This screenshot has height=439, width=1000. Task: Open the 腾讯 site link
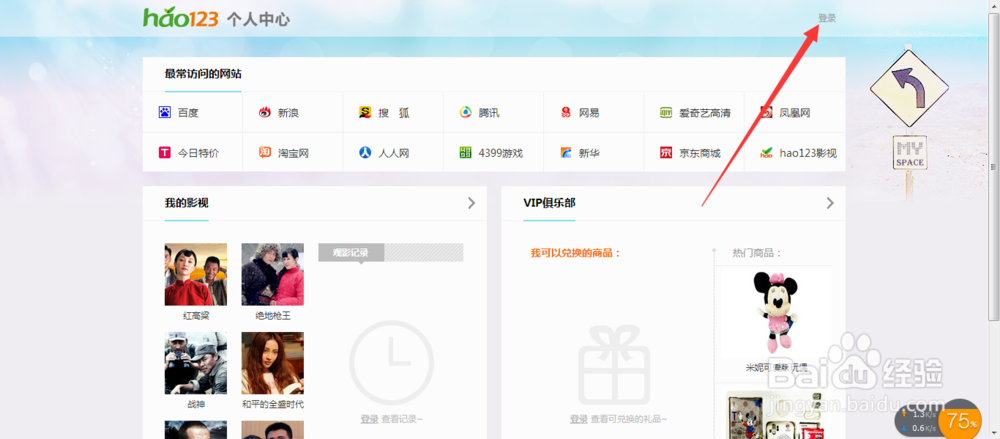tap(489, 113)
